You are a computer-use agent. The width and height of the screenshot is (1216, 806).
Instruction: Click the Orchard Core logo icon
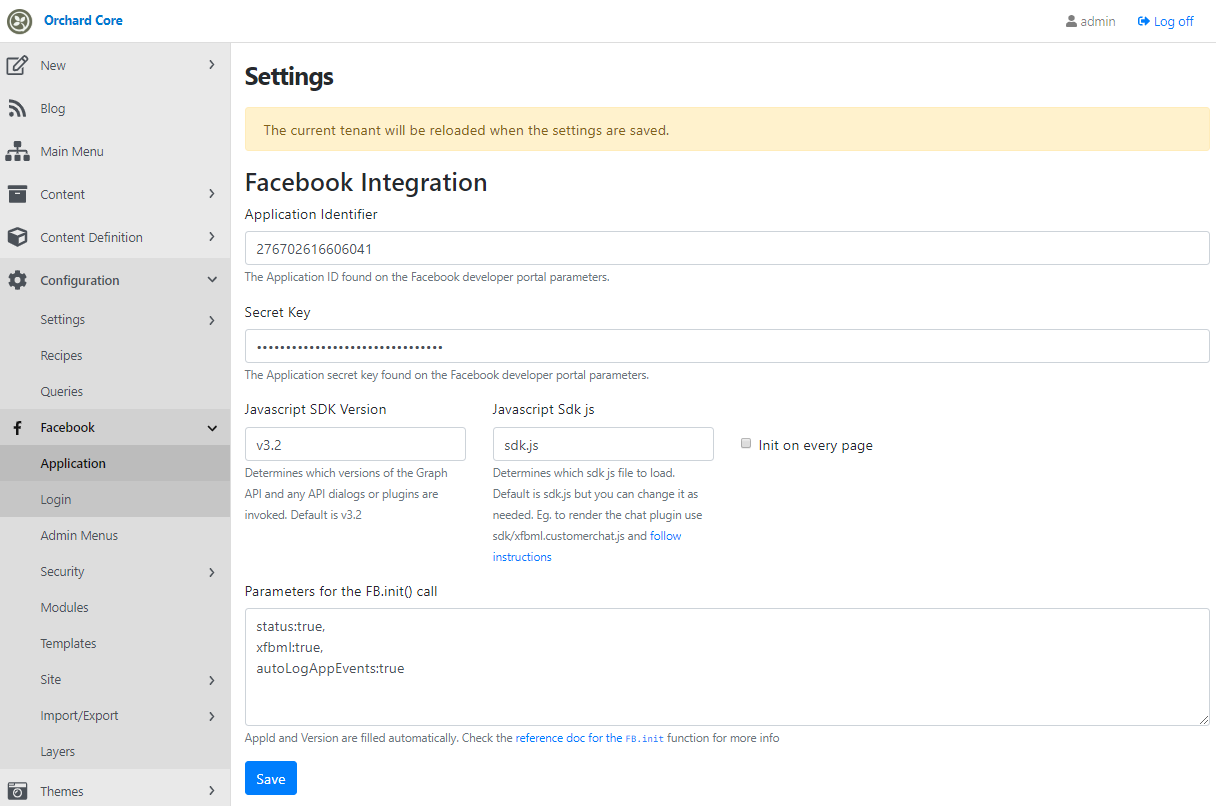point(20,21)
